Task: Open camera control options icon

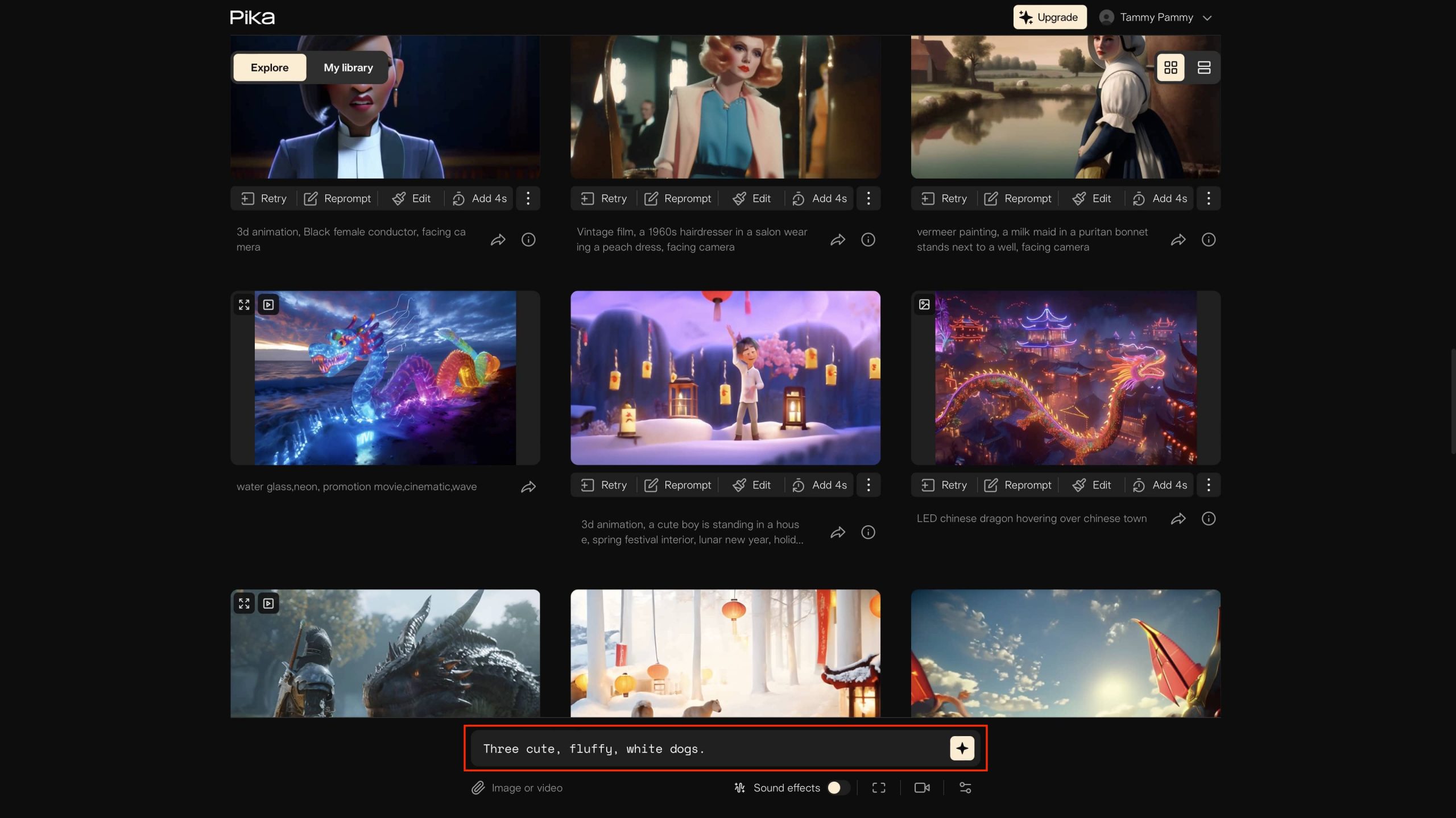Action: [x=922, y=787]
